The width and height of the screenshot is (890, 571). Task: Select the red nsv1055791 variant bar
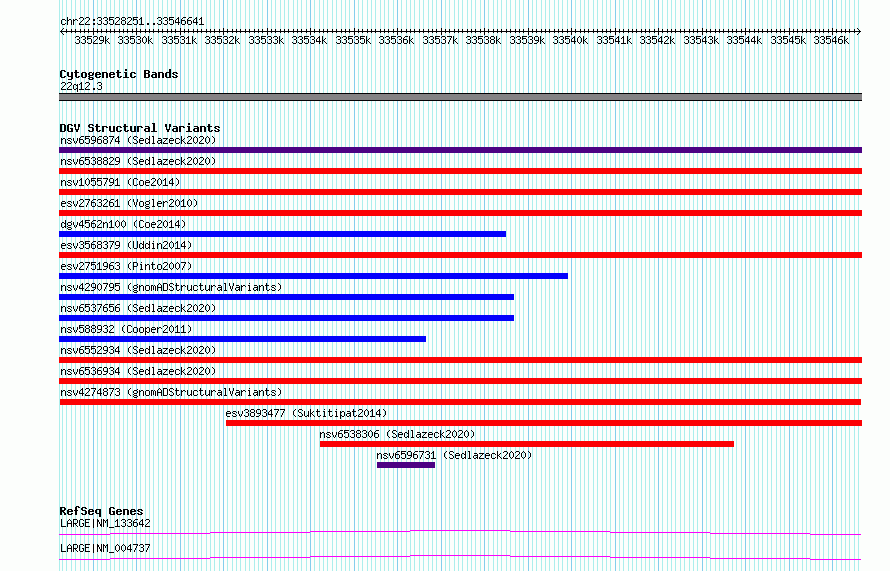coord(460,192)
